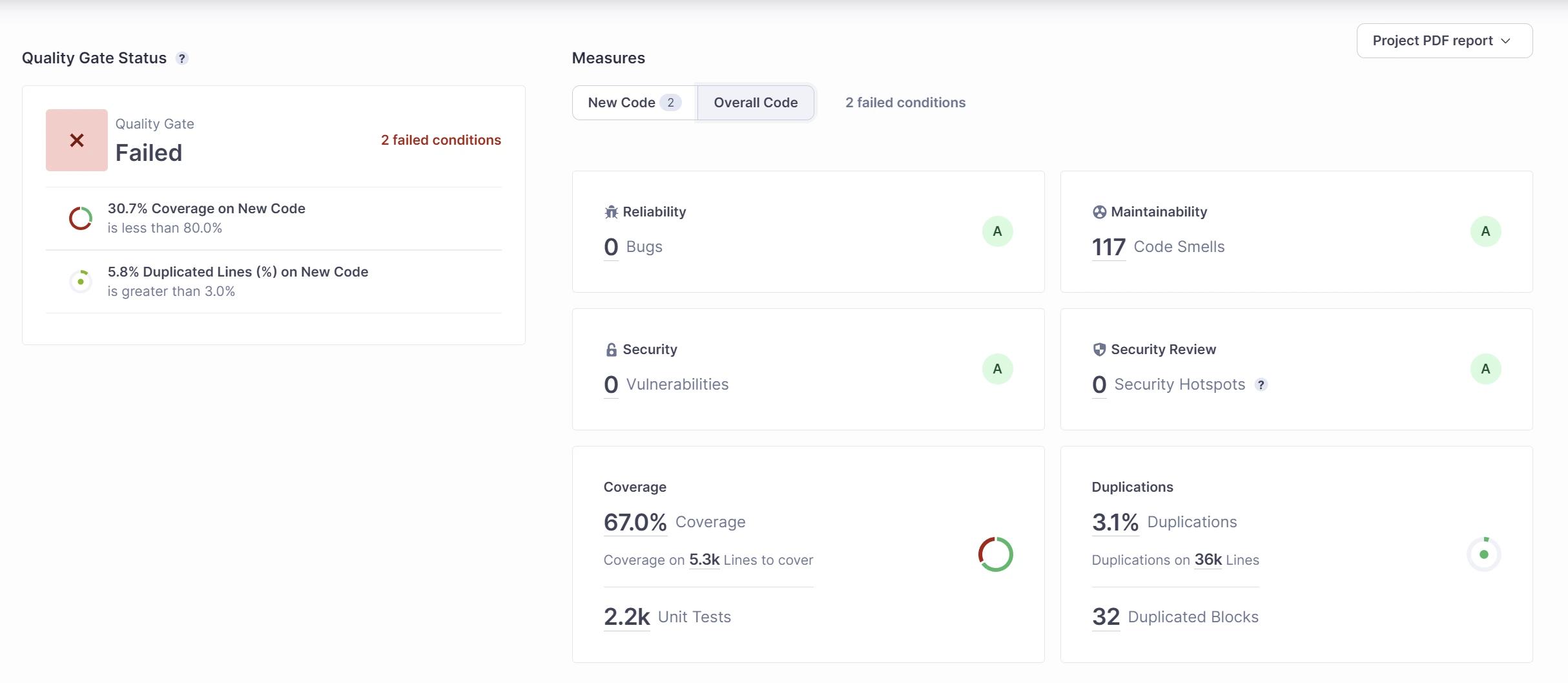Click the overall Coverage donut chart
Viewport: 1568px width, 683px height.
(x=995, y=554)
